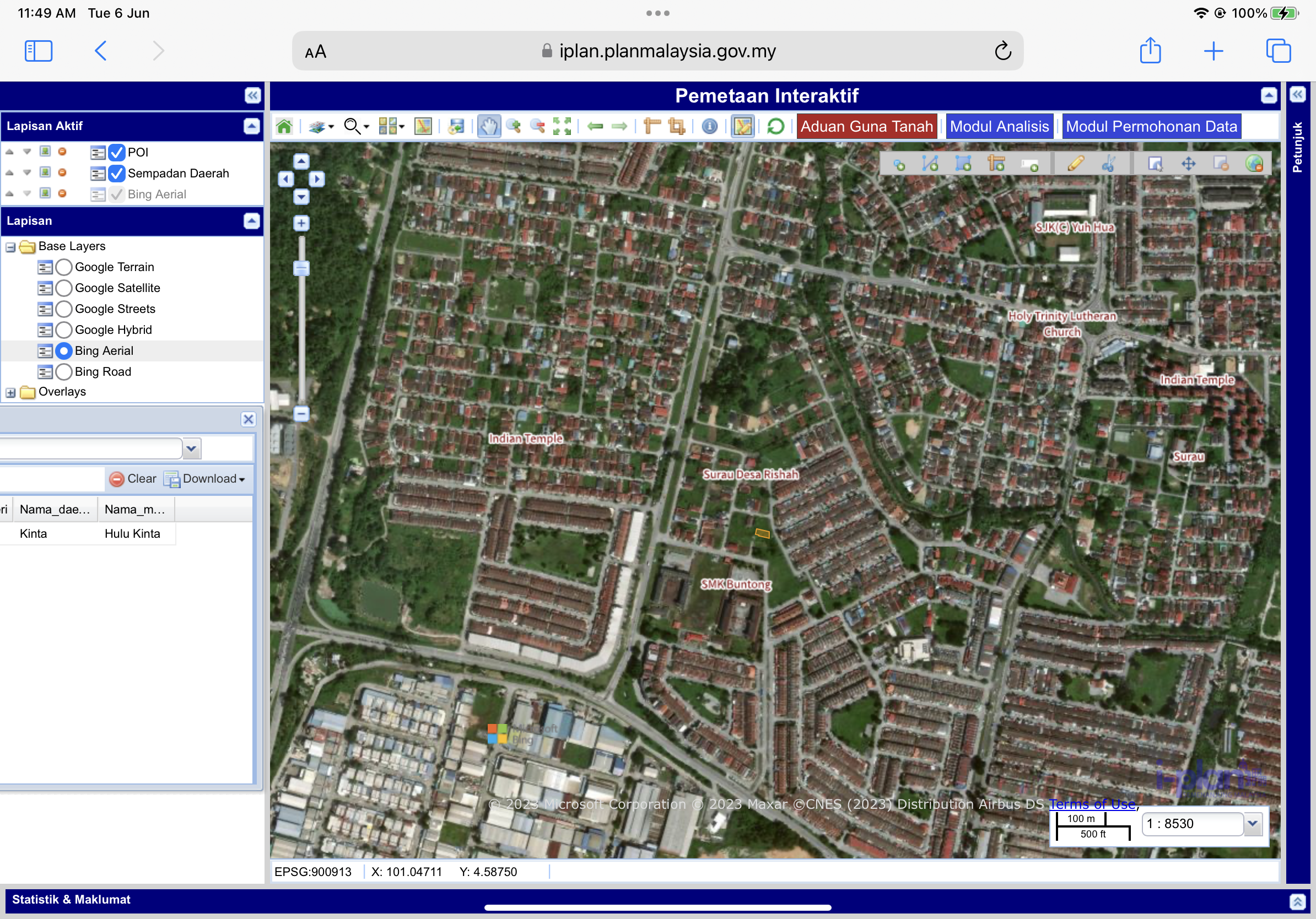Uncheck the POI layer checkbox
Screen dimensions: 1316x919
(117, 153)
